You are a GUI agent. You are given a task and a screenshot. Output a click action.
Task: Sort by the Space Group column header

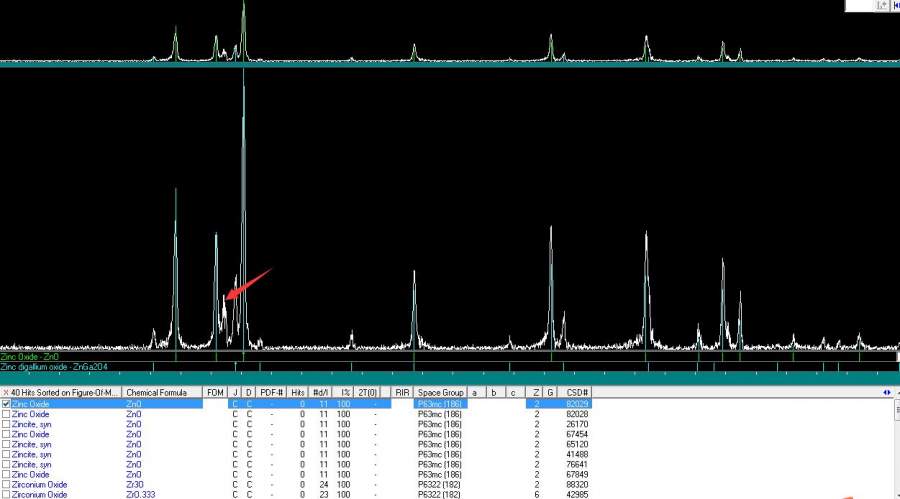click(440, 393)
